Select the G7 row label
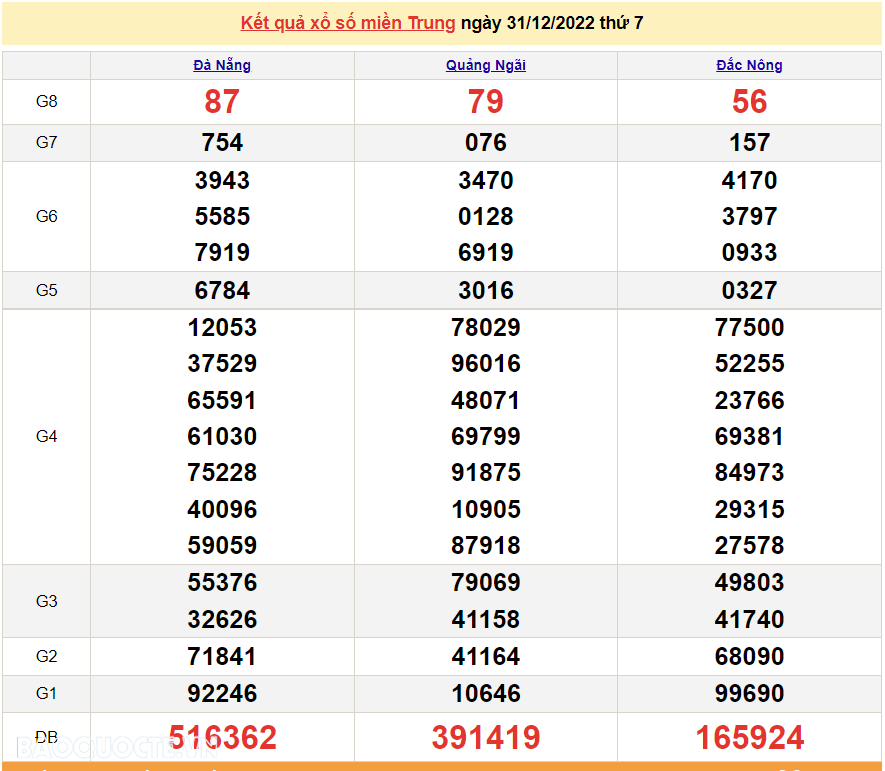The image size is (885, 771). coord(46,142)
